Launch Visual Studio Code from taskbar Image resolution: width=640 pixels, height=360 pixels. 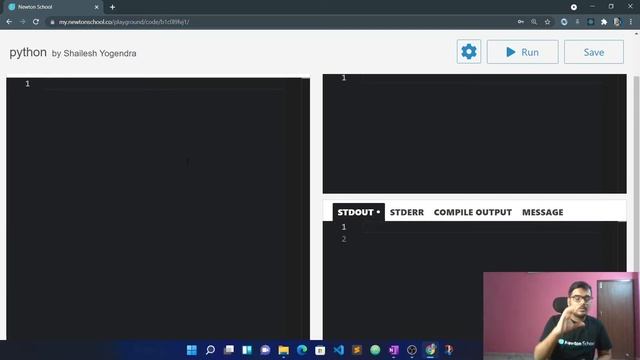point(339,350)
